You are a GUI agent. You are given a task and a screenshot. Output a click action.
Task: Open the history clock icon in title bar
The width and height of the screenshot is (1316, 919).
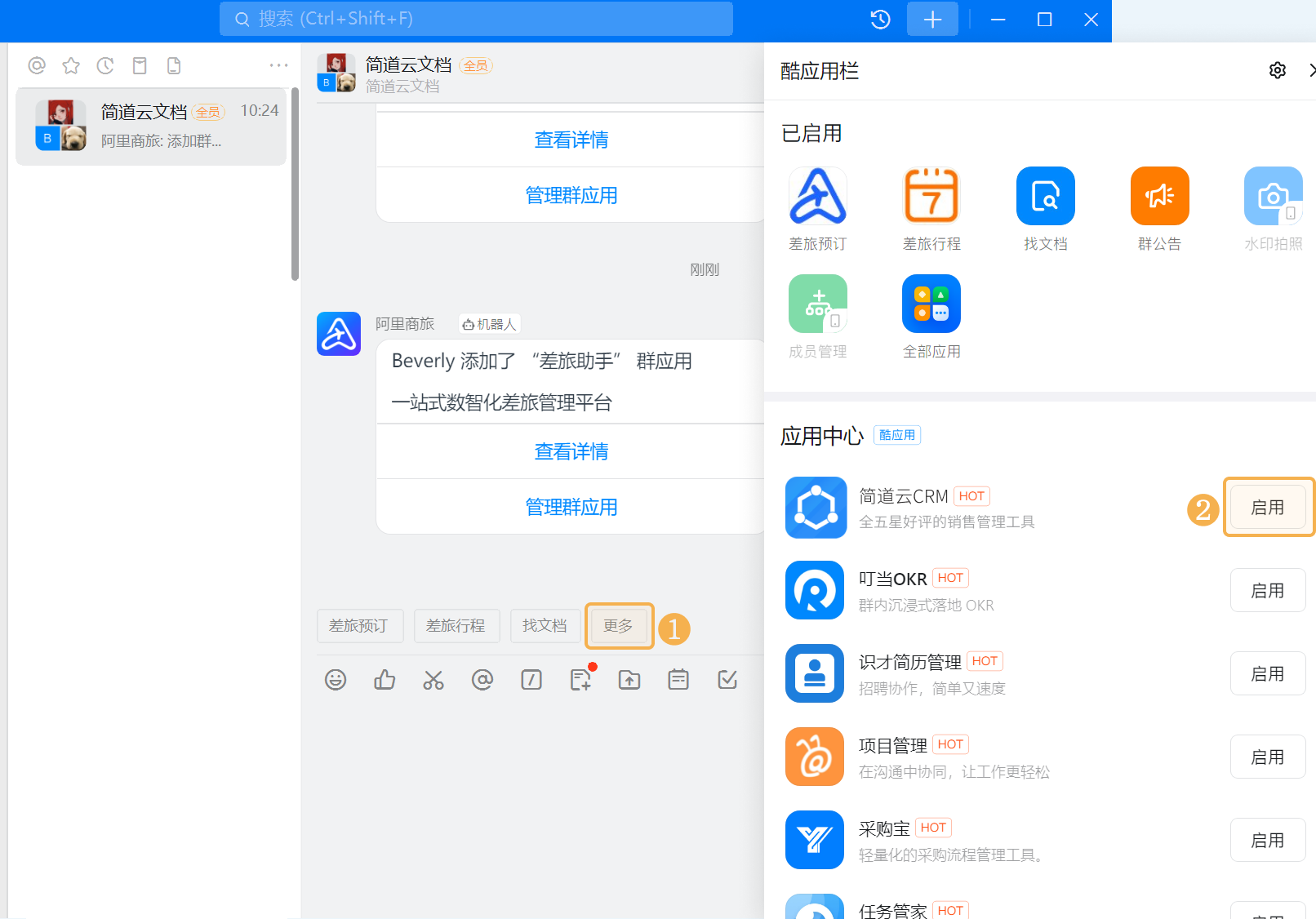880,19
